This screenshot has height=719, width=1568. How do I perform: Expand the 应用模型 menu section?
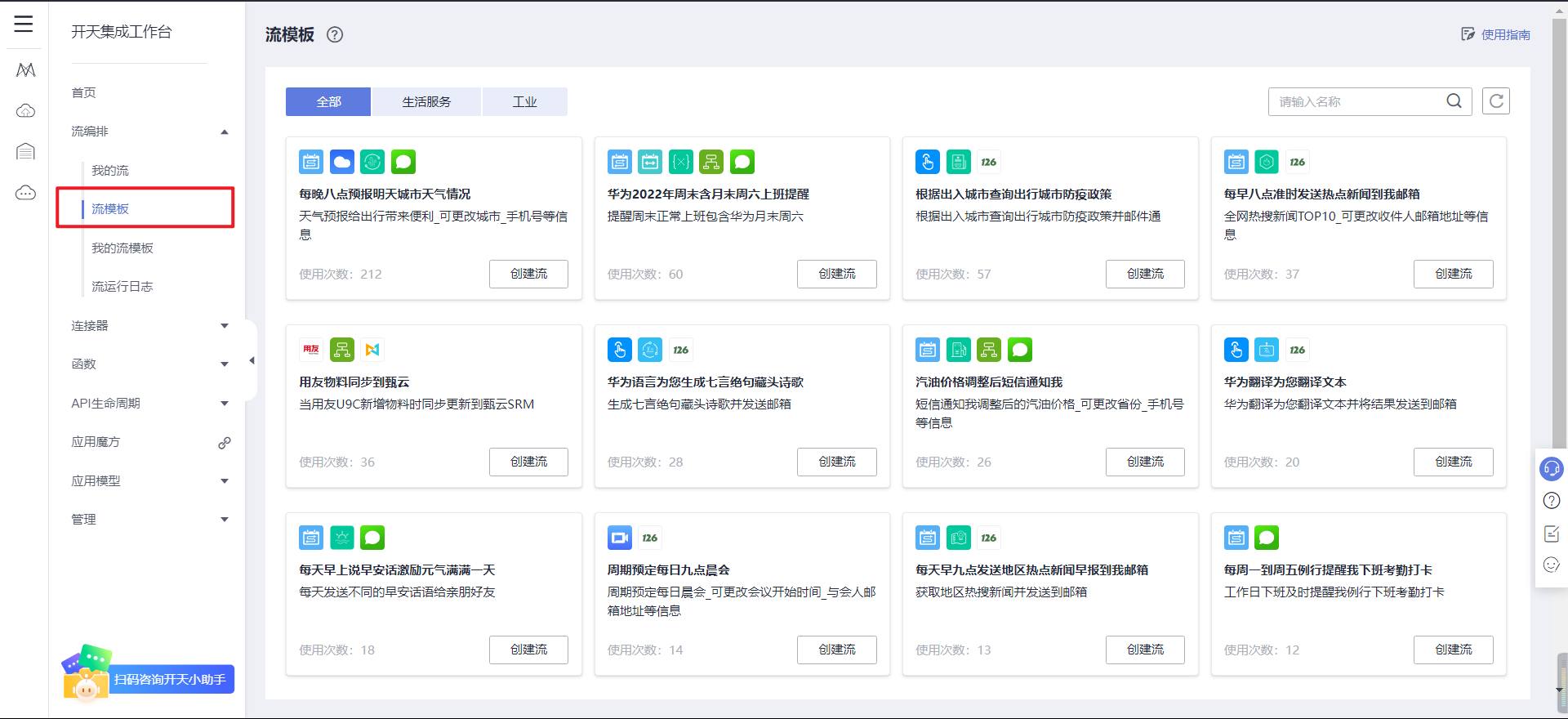225,481
